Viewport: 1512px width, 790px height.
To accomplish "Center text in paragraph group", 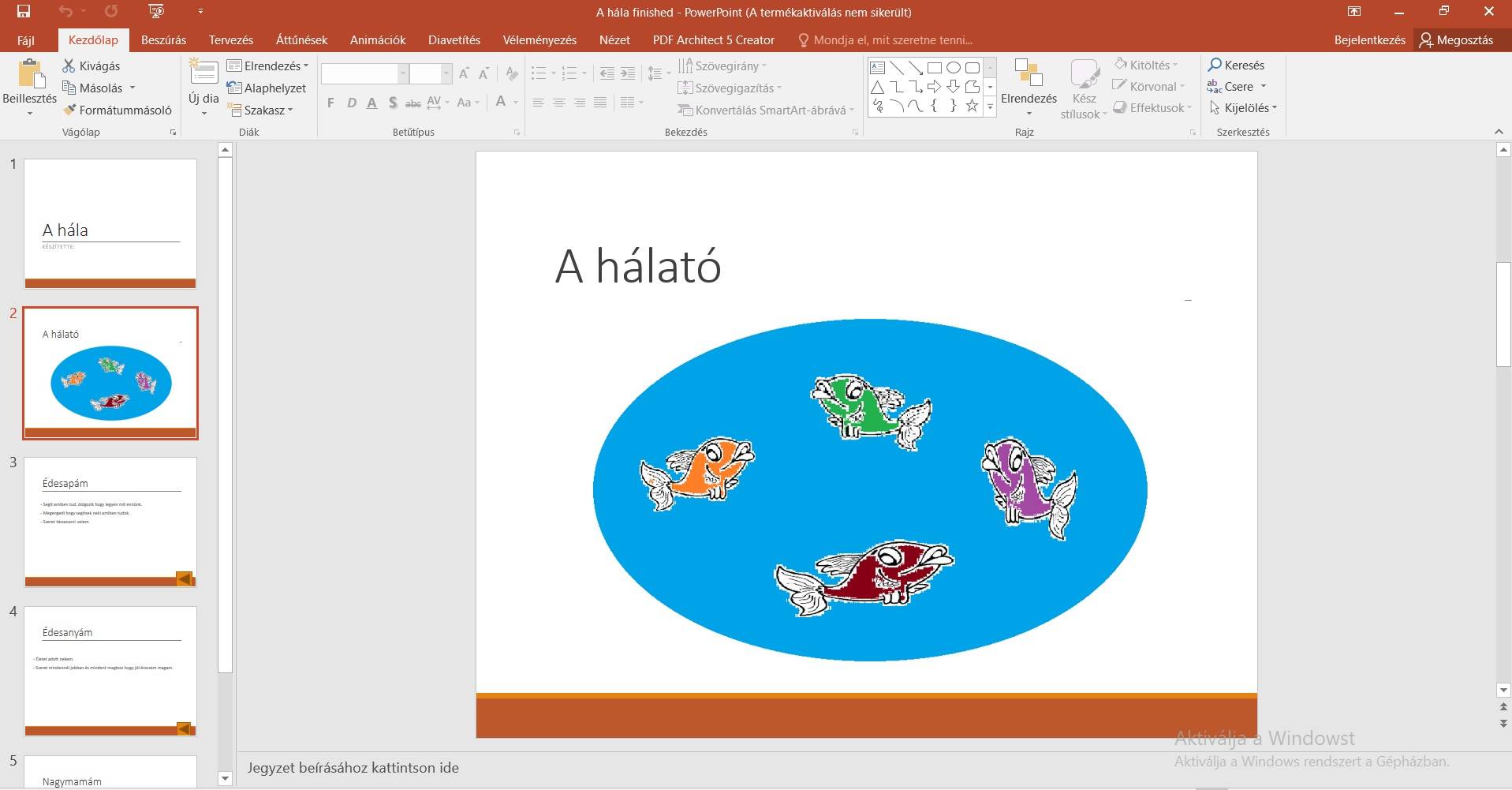I will pyautogui.click(x=558, y=103).
